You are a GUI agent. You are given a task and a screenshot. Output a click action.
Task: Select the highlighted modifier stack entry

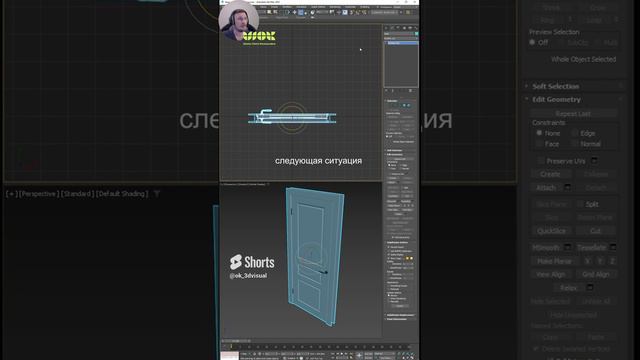tap(402, 43)
